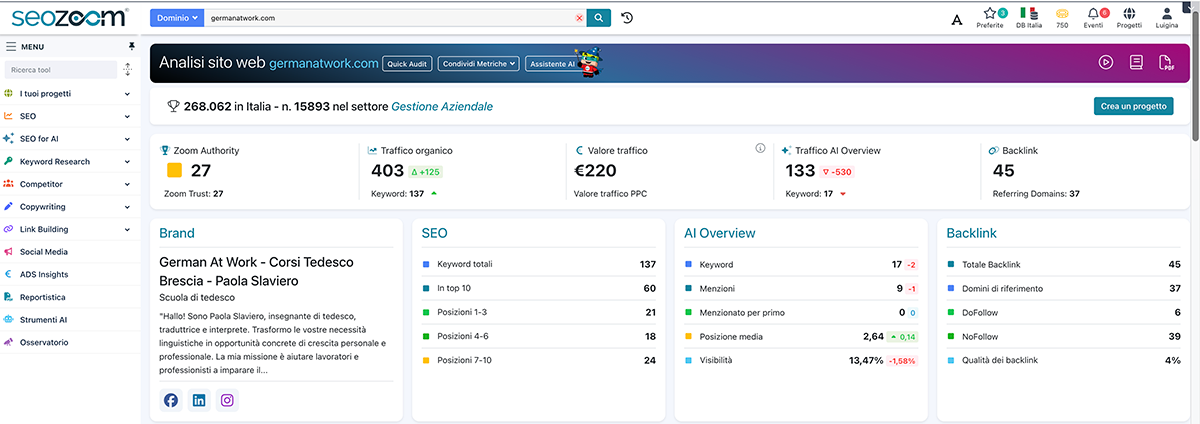Open Preferite favorites star

coord(990,18)
